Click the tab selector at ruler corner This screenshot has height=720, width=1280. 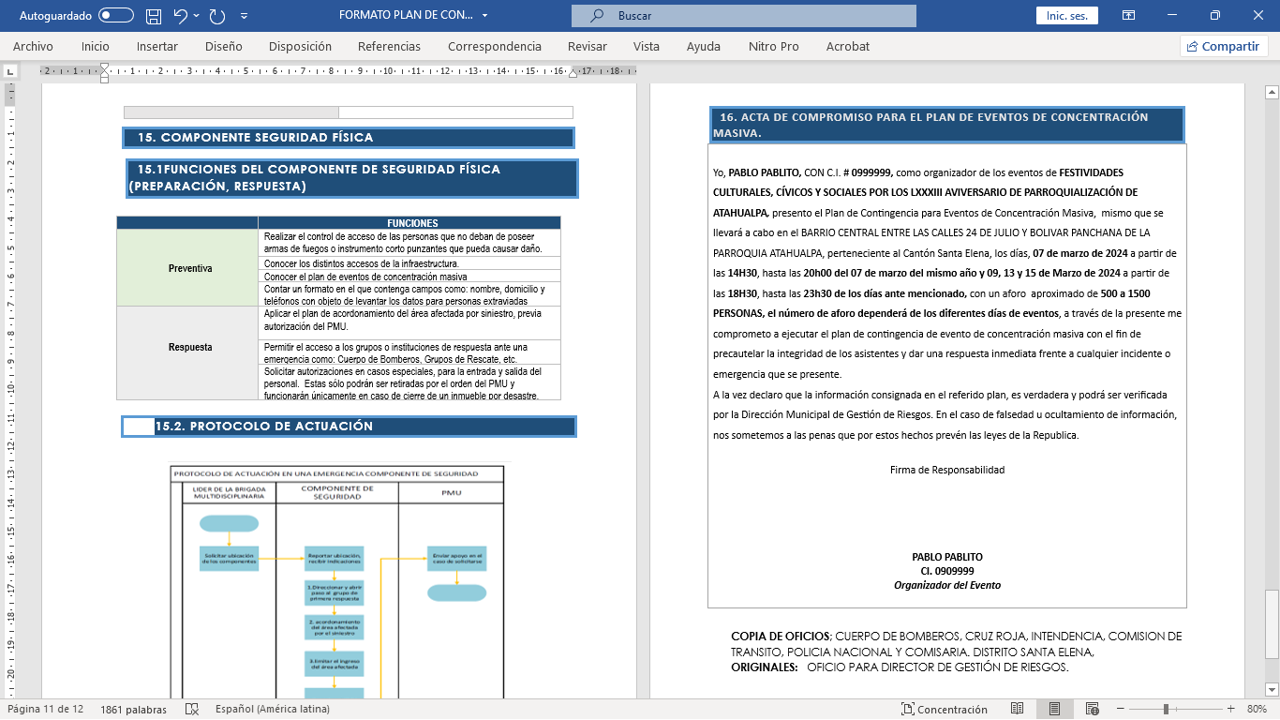pyautogui.click(x=10, y=72)
